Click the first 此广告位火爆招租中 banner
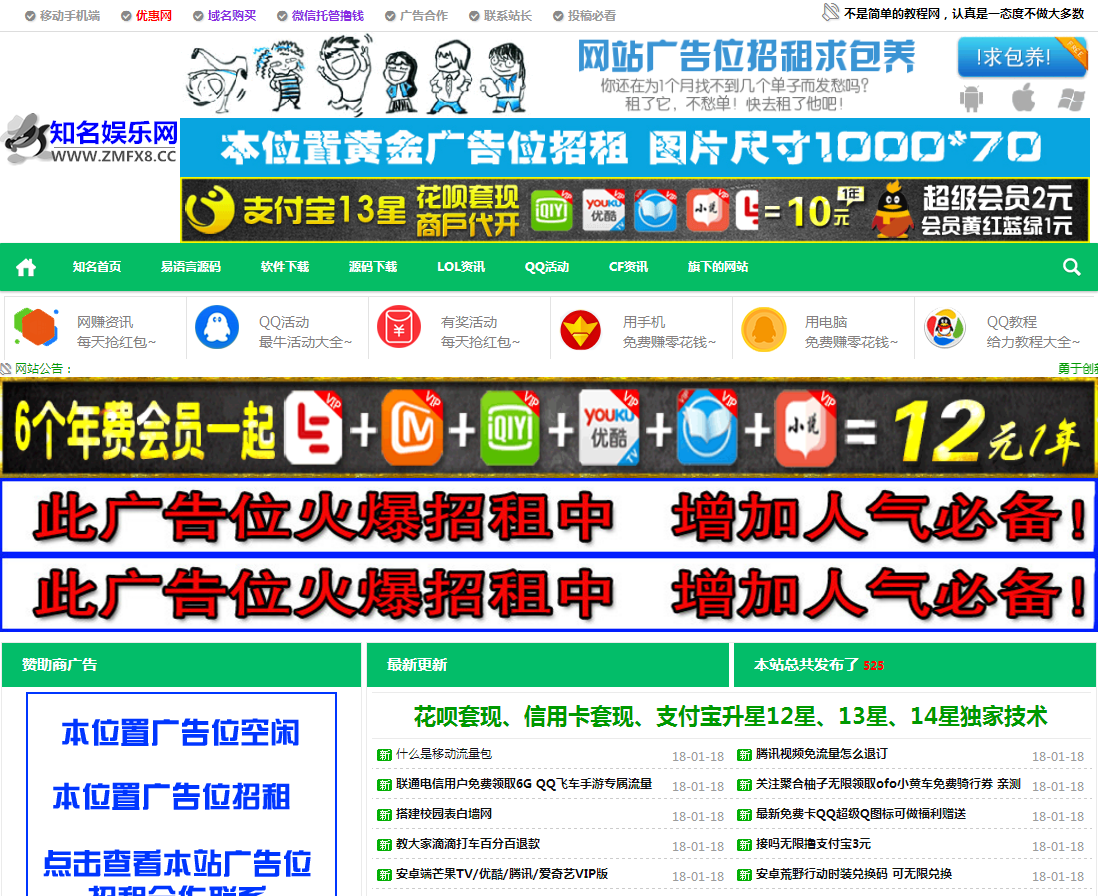Viewport: 1098px width, 896px height. click(549, 517)
